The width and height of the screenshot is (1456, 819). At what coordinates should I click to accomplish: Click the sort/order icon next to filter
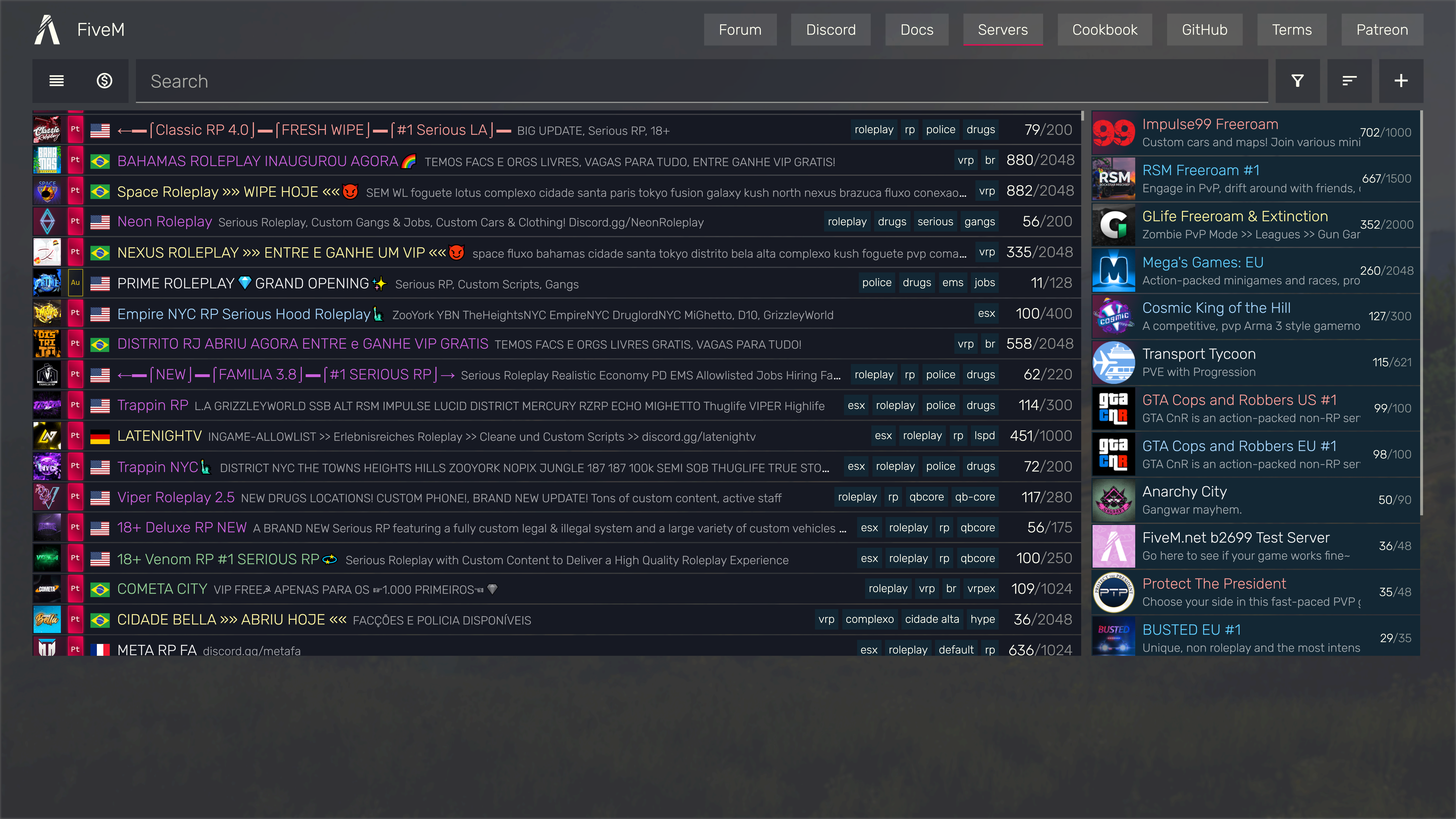click(x=1349, y=81)
